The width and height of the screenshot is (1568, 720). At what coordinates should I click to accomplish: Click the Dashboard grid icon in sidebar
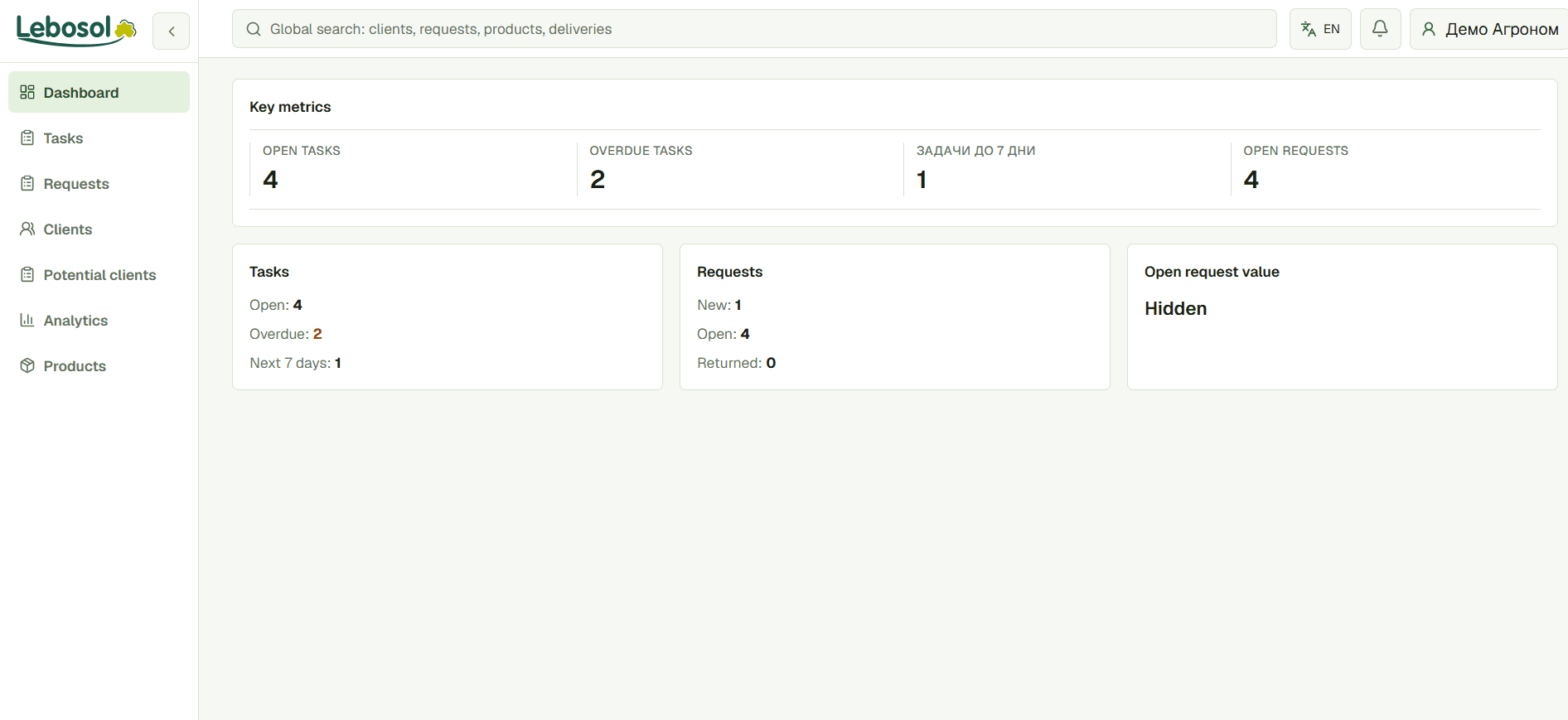click(x=27, y=92)
